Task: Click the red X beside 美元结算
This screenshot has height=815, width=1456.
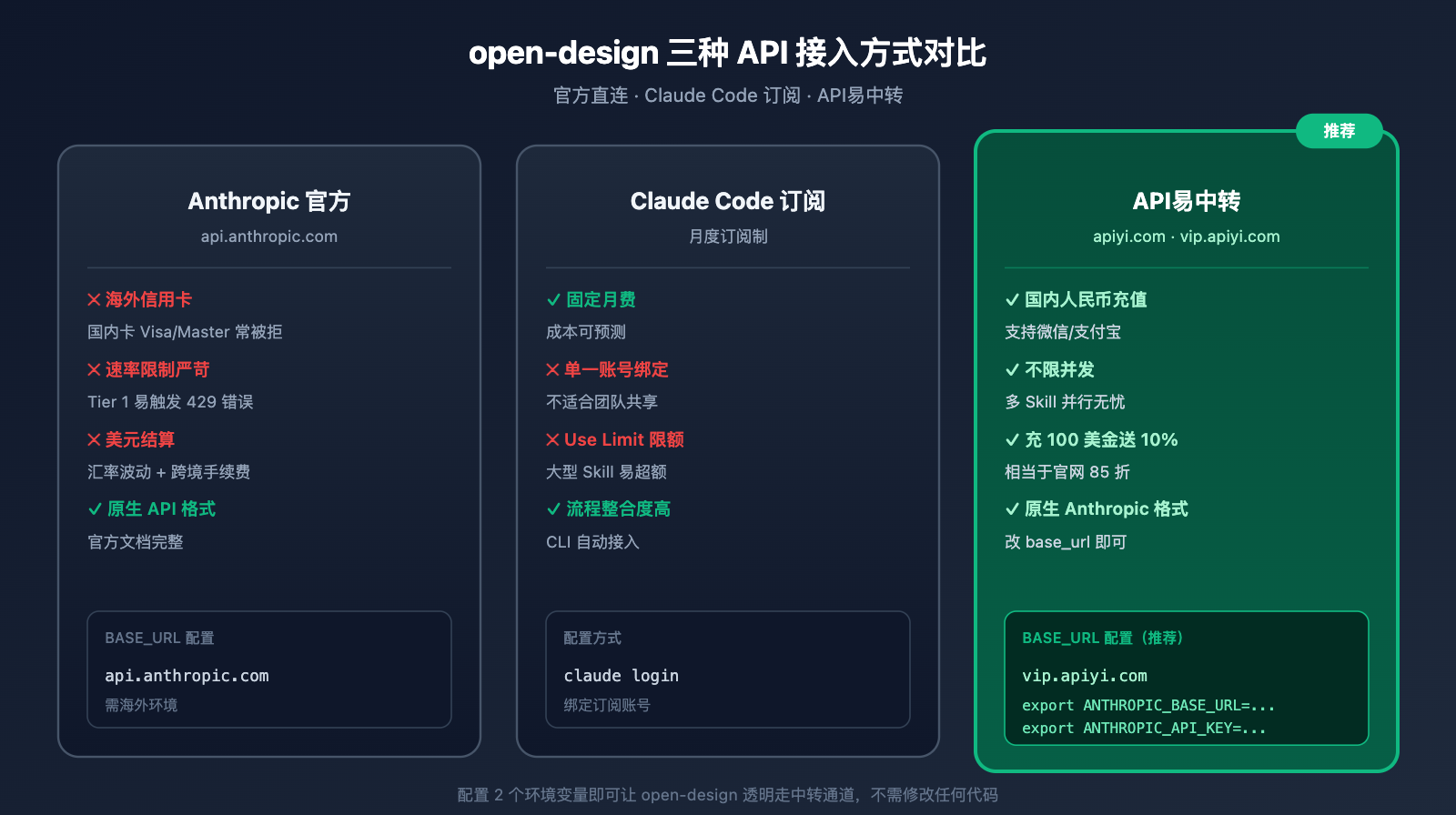Action: pyautogui.click(x=94, y=439)
